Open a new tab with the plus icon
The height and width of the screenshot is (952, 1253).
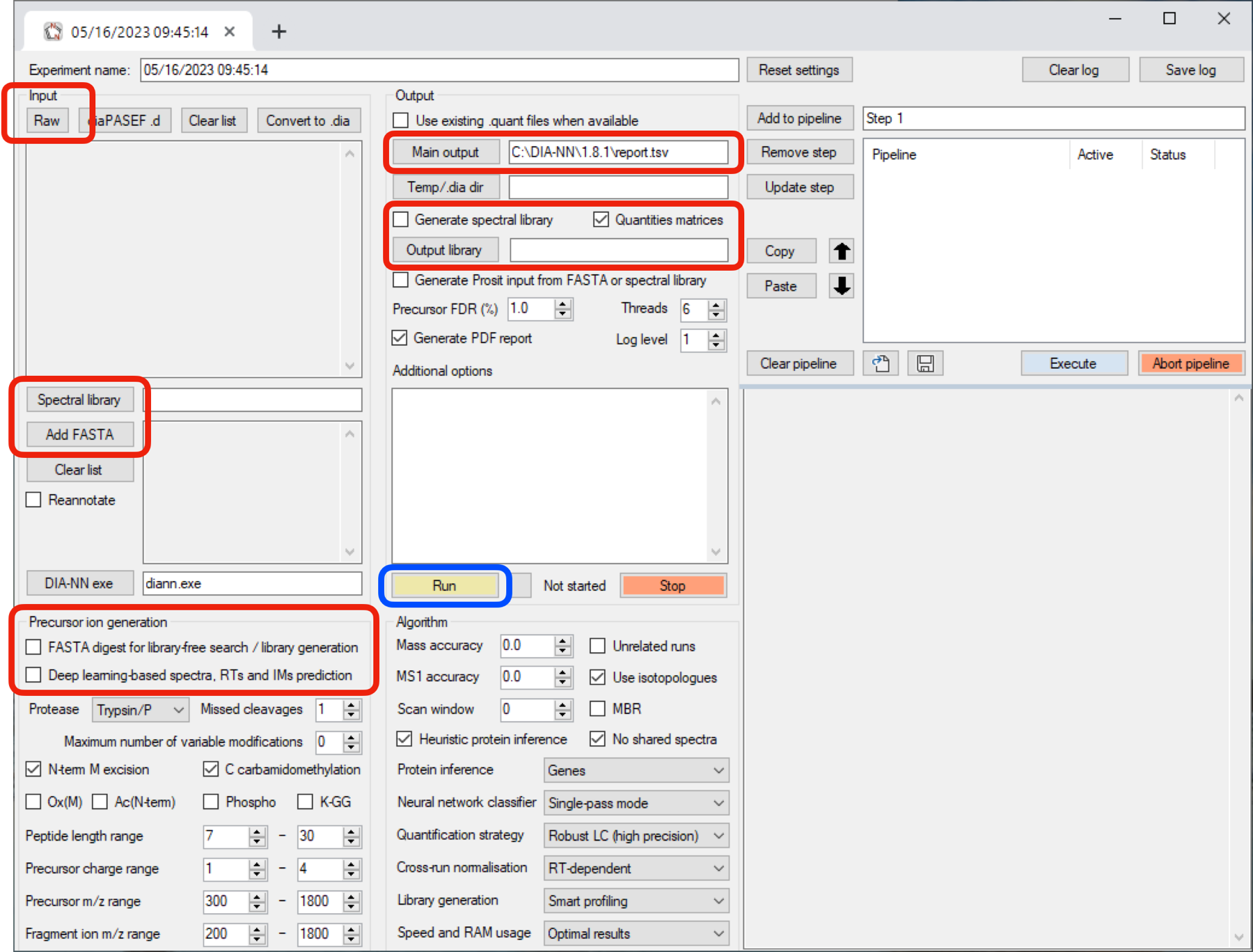coord(279,31)
